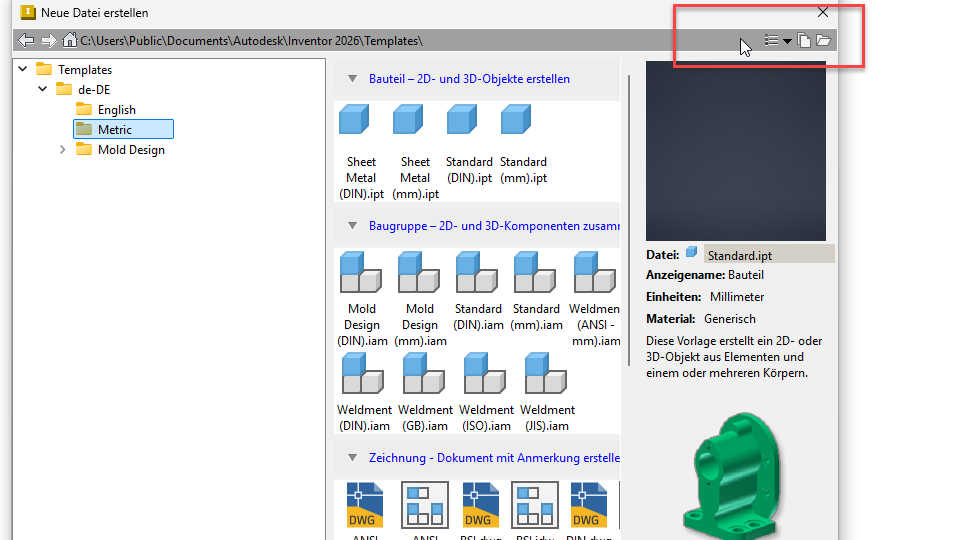Select Sheet Metal (DIN).ipt template
This screenshot has height=540, width=960.
[361, 152]
